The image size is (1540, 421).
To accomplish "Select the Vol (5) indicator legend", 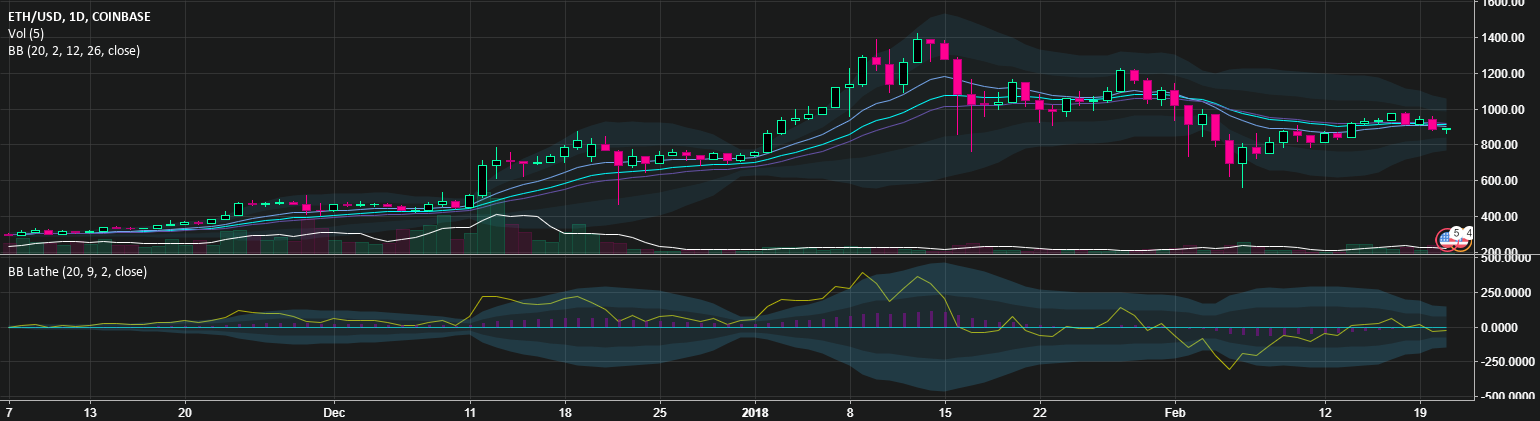I will pos(25,33).
